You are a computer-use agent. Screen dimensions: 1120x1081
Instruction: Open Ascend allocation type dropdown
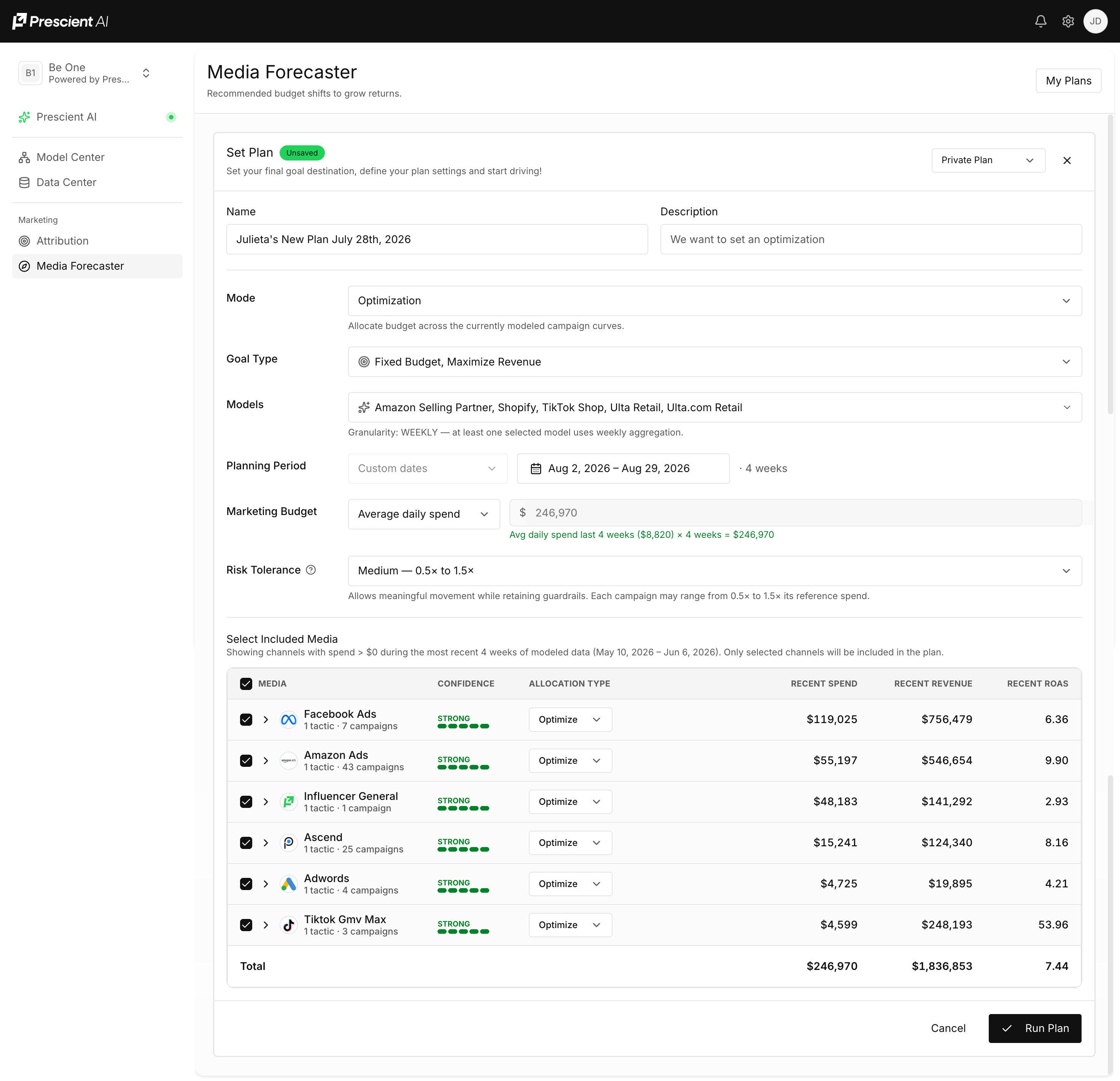pos(570,843)
